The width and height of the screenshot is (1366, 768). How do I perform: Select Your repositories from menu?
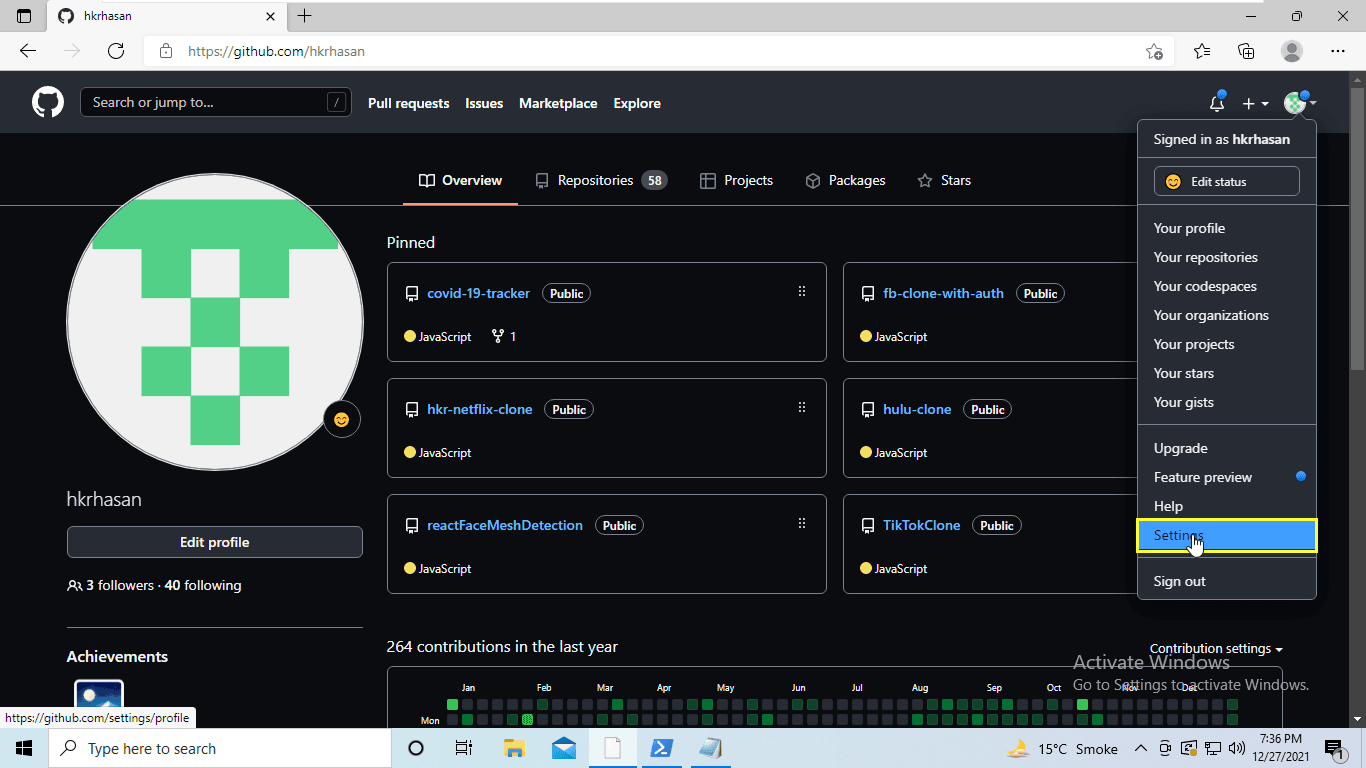pos(1227,257)
